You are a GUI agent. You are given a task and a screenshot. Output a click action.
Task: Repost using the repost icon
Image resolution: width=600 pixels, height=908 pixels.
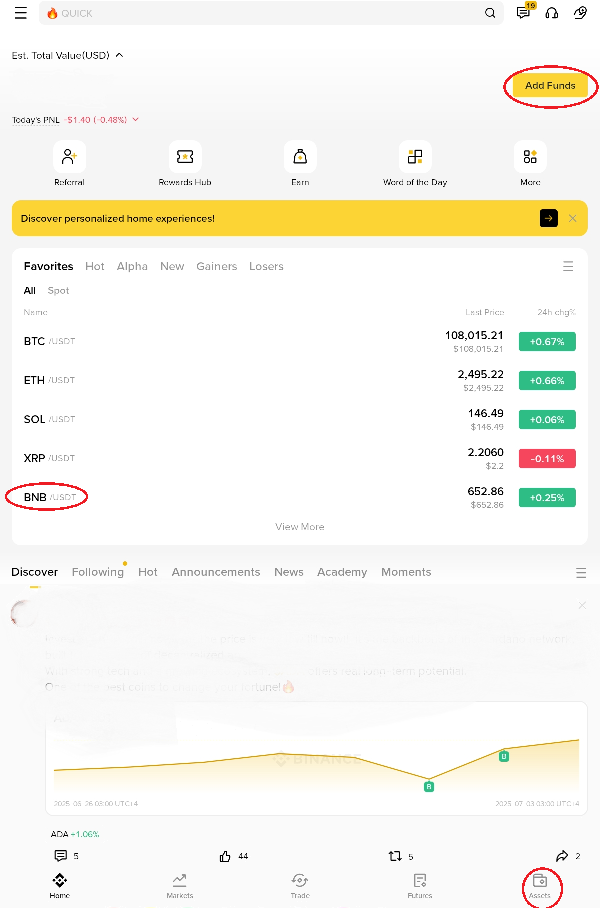pyautogui.click(x=395, y=856)
